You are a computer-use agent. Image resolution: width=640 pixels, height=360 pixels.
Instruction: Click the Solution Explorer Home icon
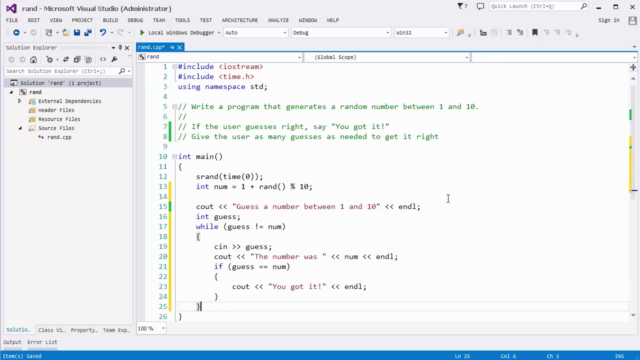coord(33,60)
